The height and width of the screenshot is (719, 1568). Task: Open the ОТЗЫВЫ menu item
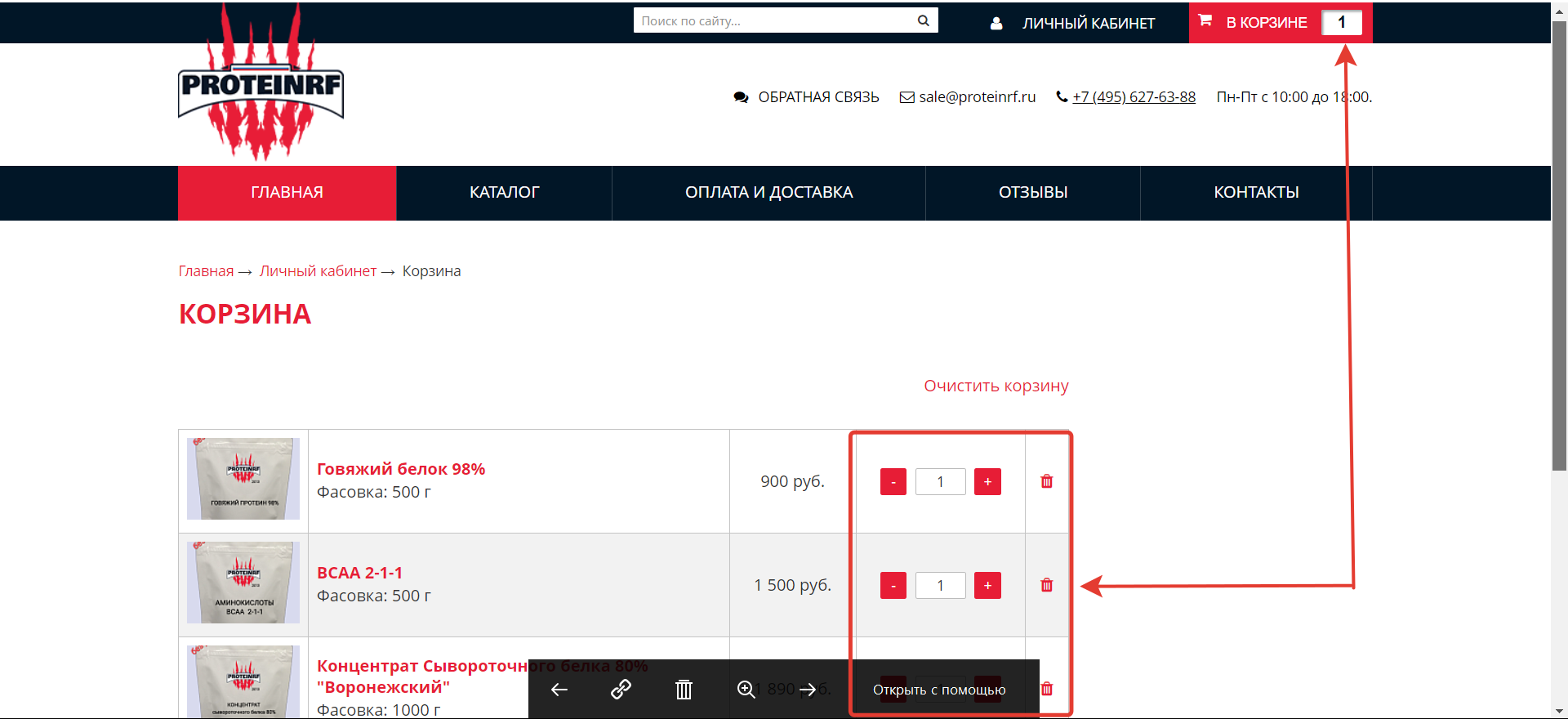point(1032,193)
